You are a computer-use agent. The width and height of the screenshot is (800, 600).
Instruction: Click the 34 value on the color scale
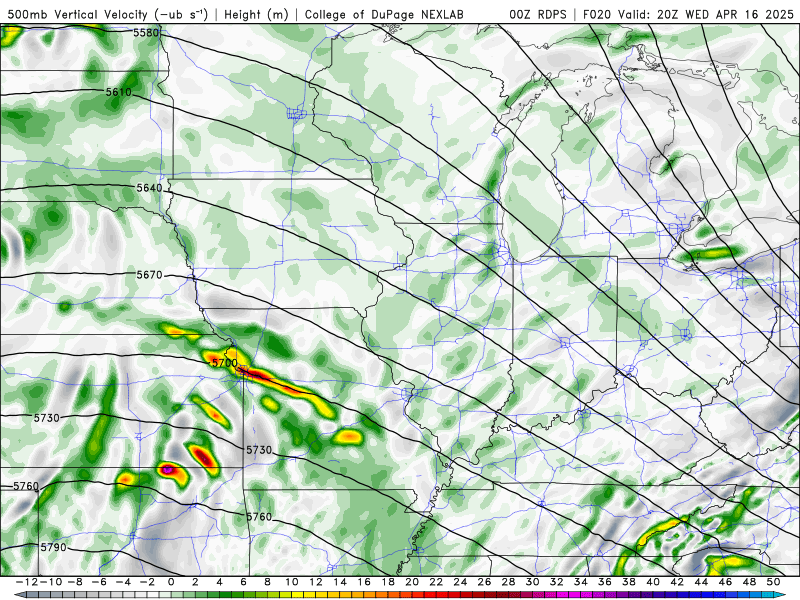point(581,582)
